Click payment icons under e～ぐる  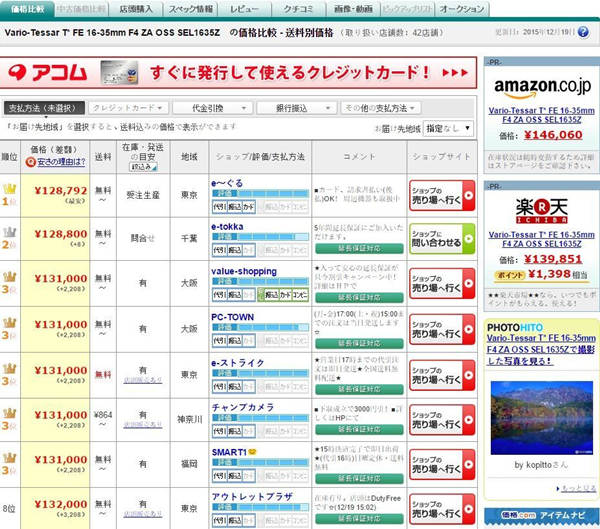click(x=233, y=207)
